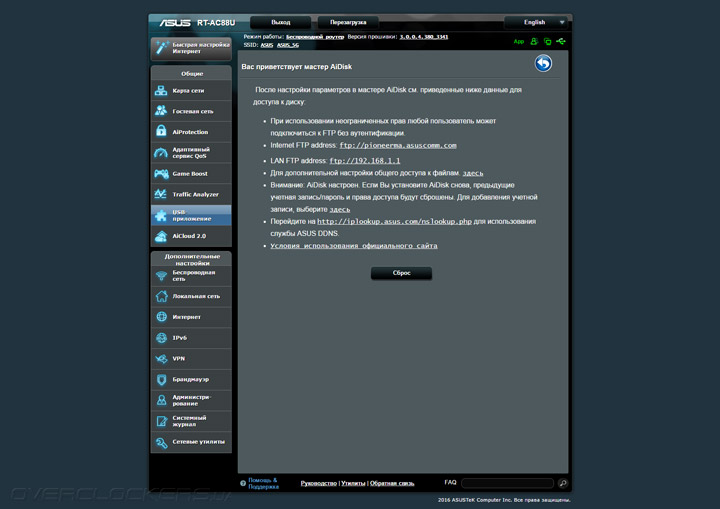Open the Quick Internet Setup wand icon

tap(162, 47)
